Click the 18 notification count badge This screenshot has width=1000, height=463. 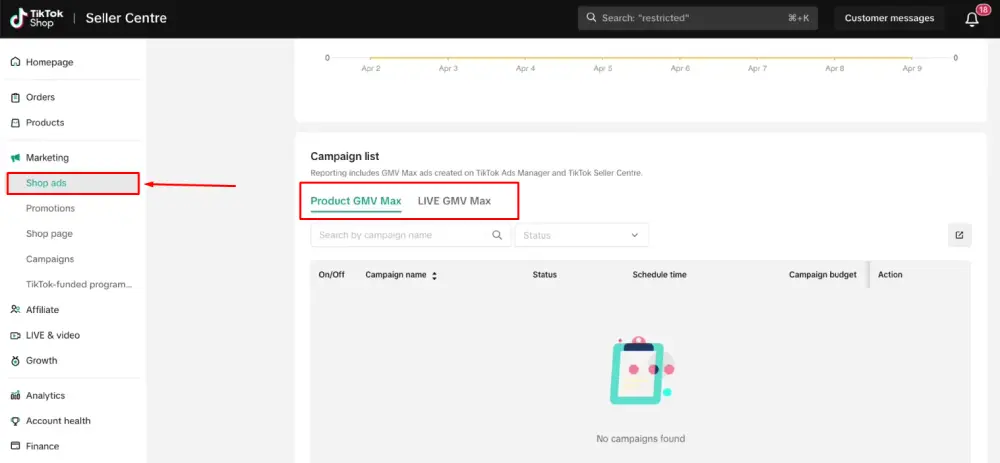(983, 10)
